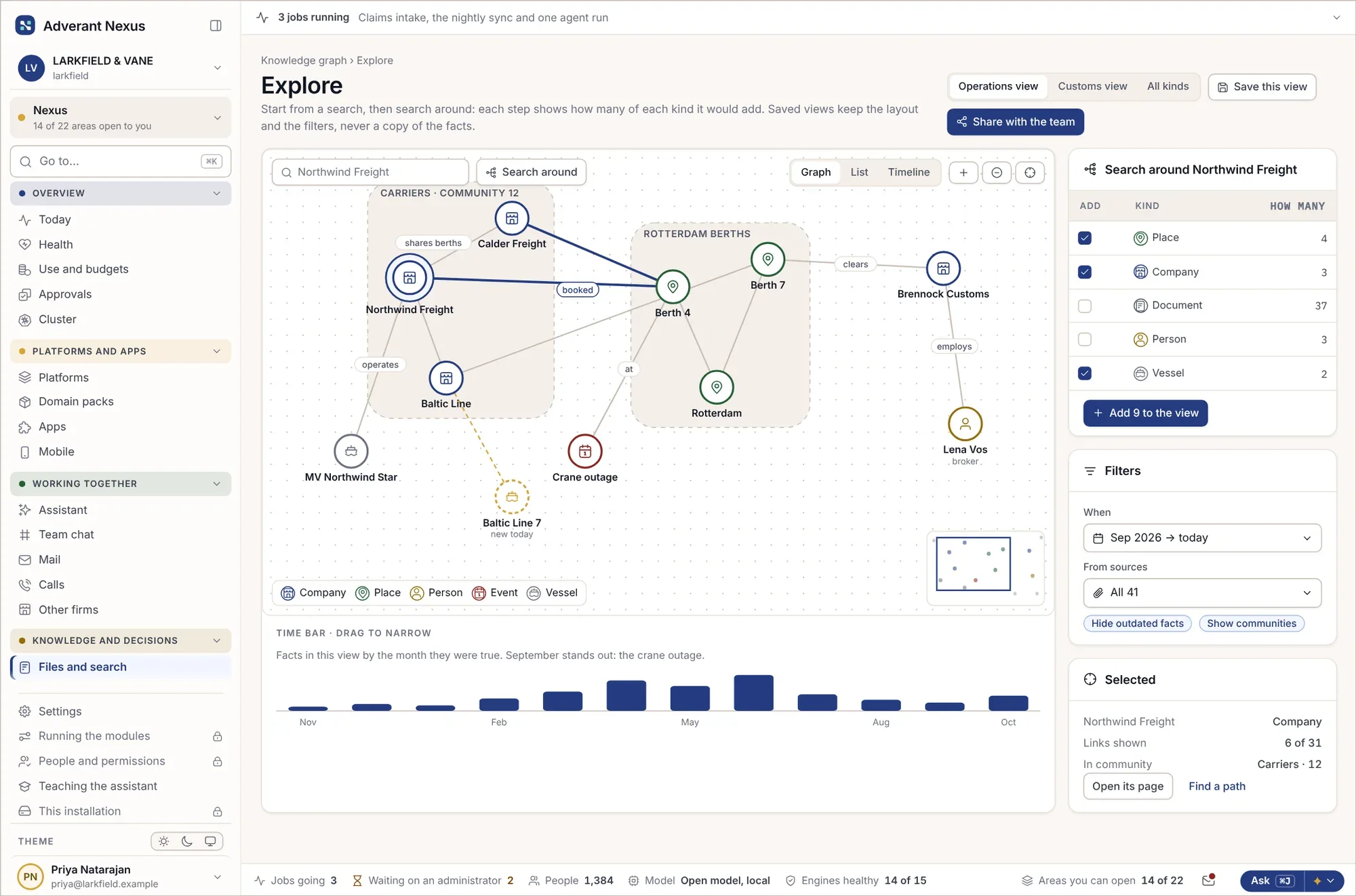
Task: Select the MV Northwind Star vessel node
Action: [x=351, y=451]
